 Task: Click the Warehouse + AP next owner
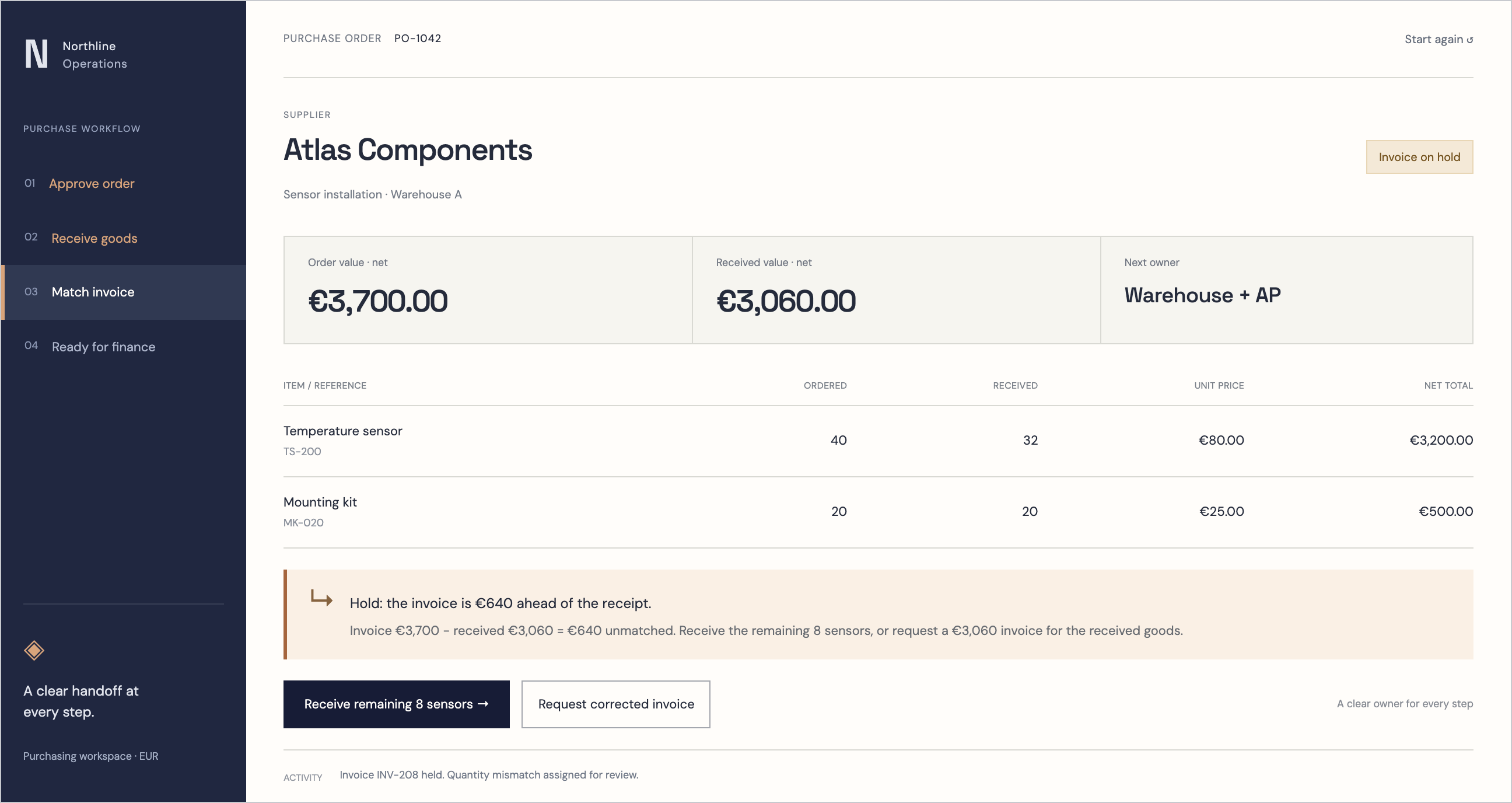1202,295
